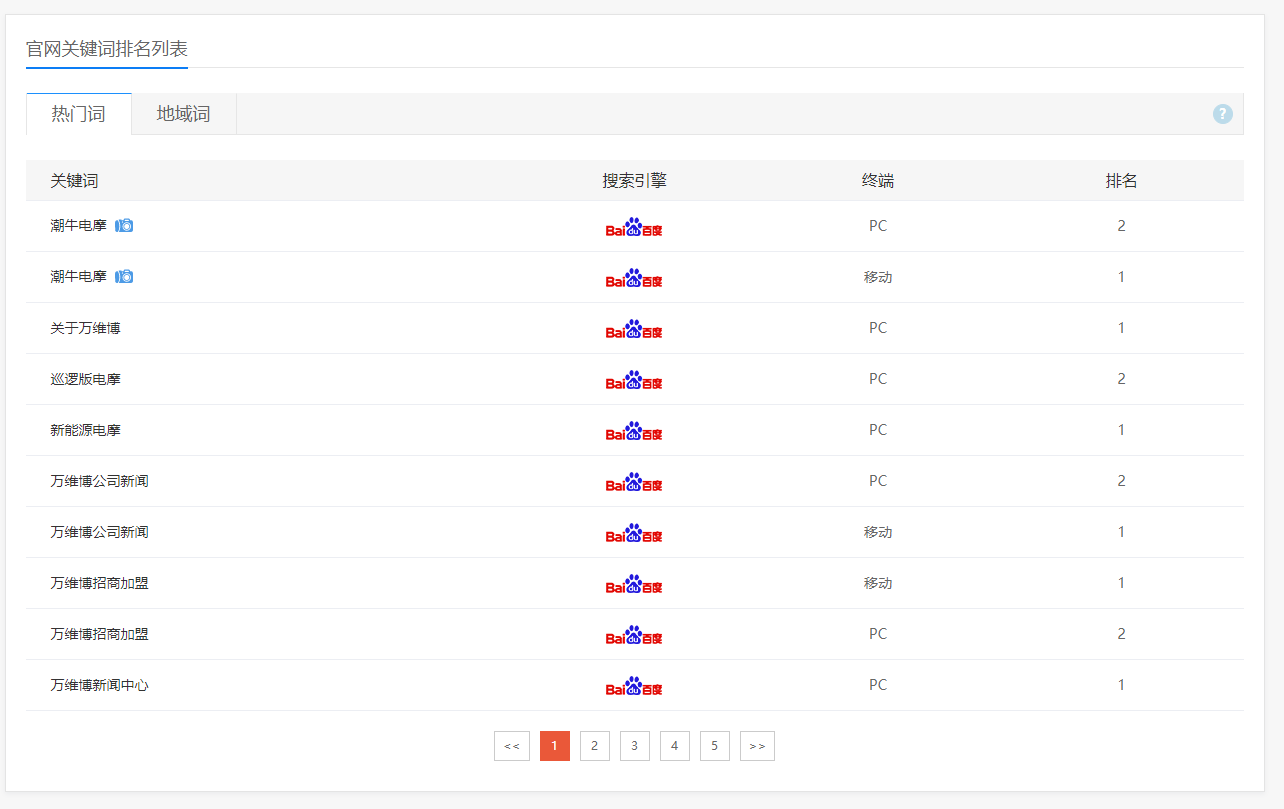Select 万维博公司新闻 keyword in 移动 row
Viewport: 1284px width, 809px height.
coord(100,532)
